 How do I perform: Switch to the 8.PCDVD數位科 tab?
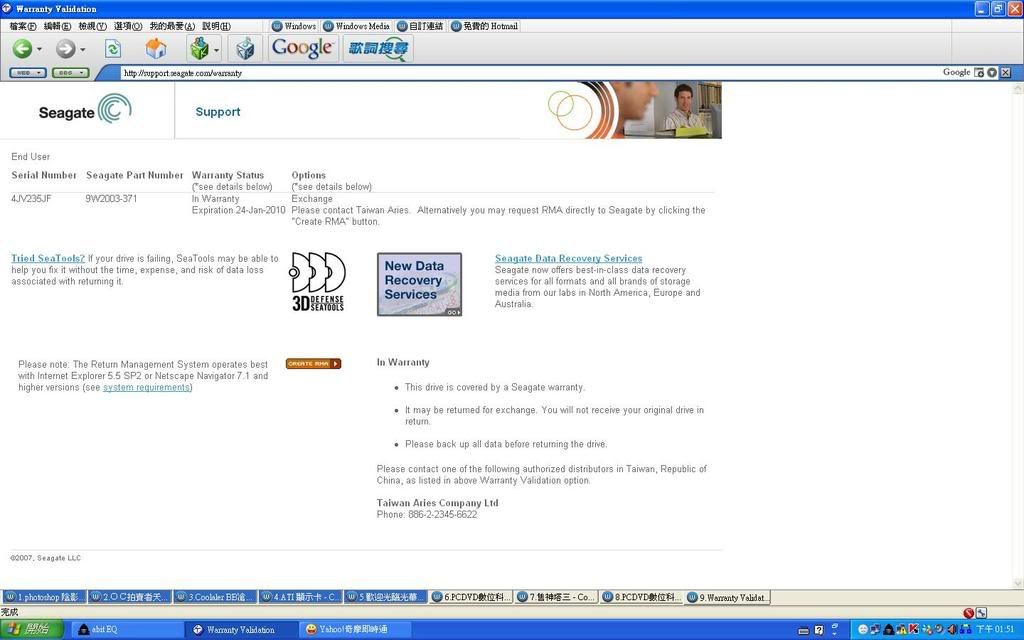pyautogui.click(x=641, y=597)
